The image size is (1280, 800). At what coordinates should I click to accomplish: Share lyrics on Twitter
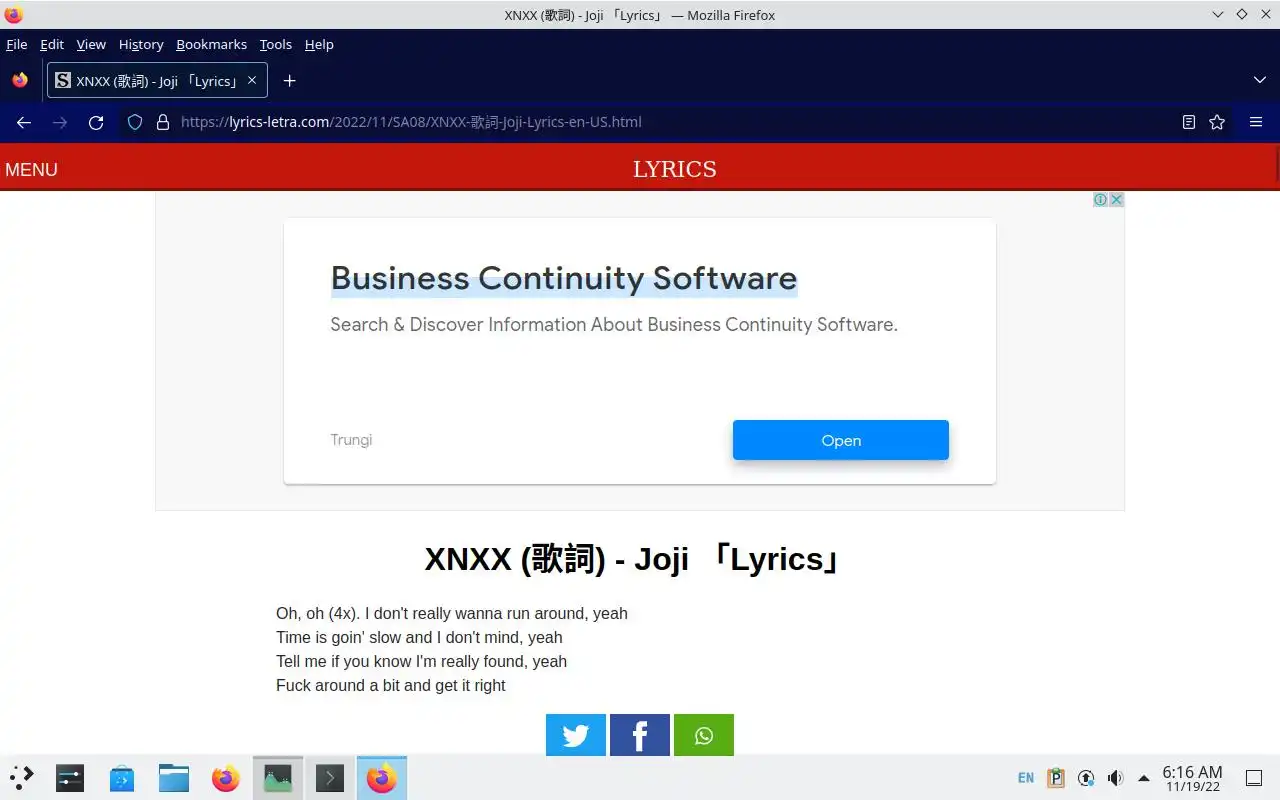pyautogui.click(x=576, y=736)
